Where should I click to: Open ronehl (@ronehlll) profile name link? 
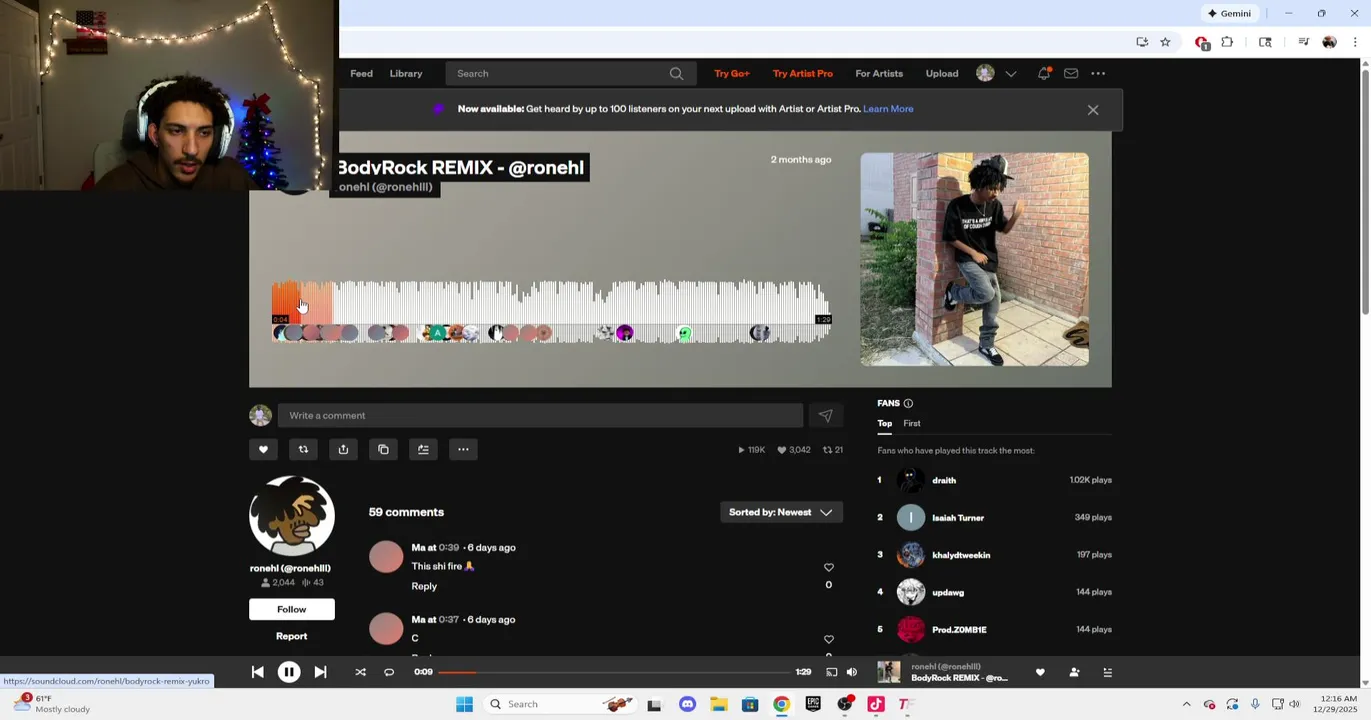pyautogui.click(x=290, y=568)
